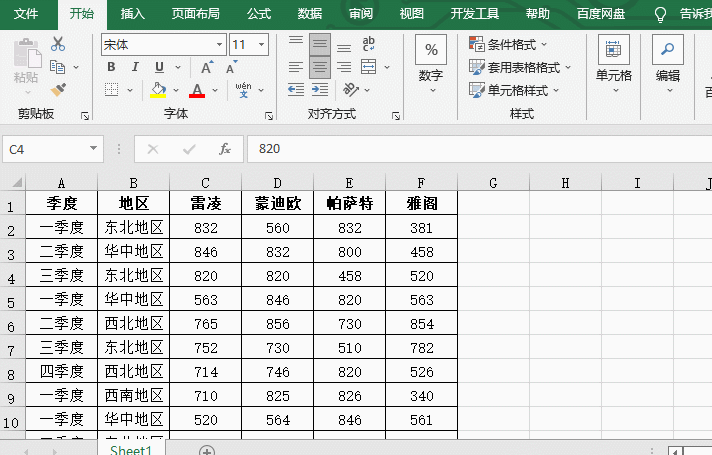Viewport: 712px width, 455px height.
Task: Select the Format Painter brush
Action: pos(58,89)
